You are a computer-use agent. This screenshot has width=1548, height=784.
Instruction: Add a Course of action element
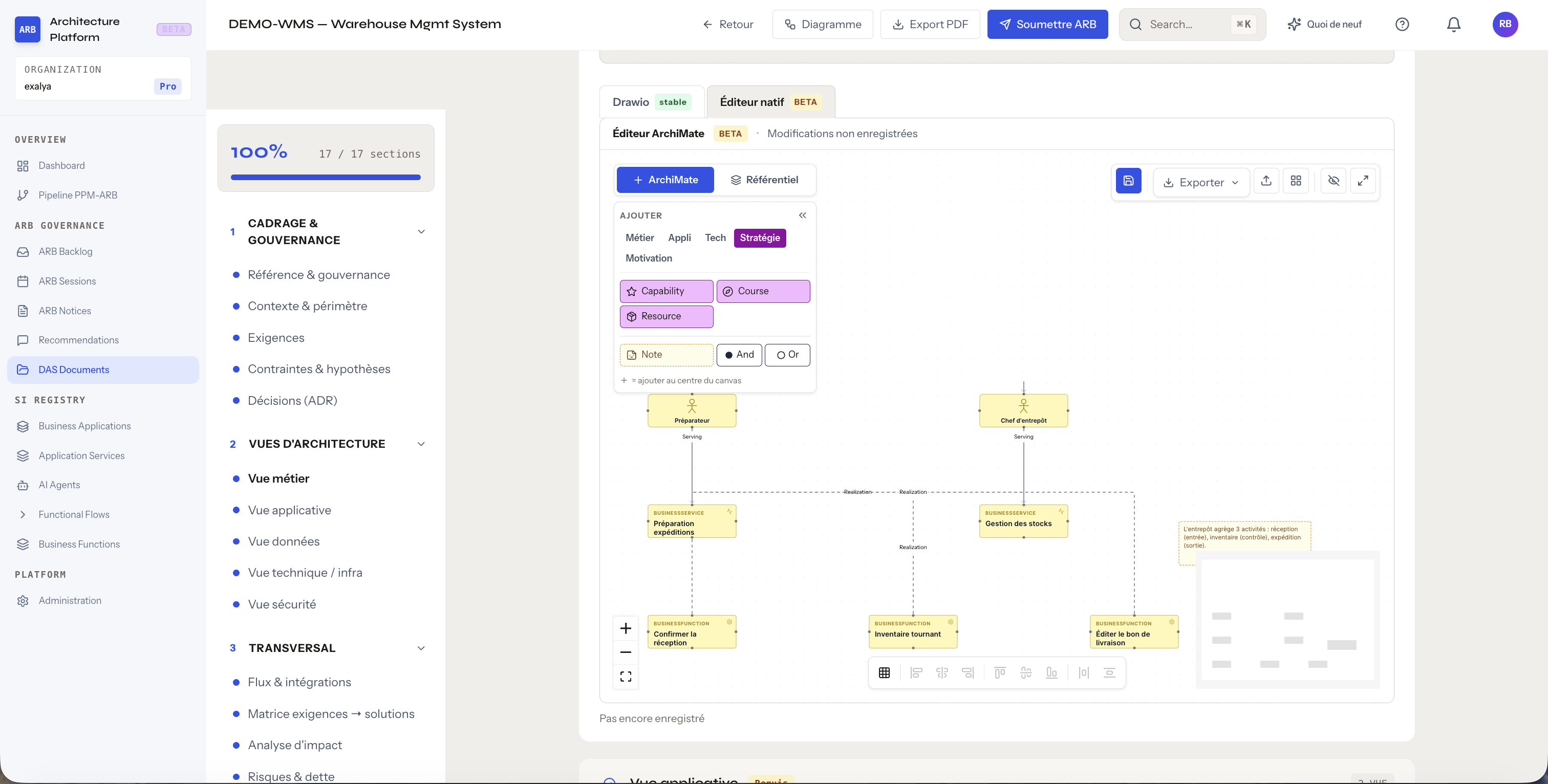(763, 291)
